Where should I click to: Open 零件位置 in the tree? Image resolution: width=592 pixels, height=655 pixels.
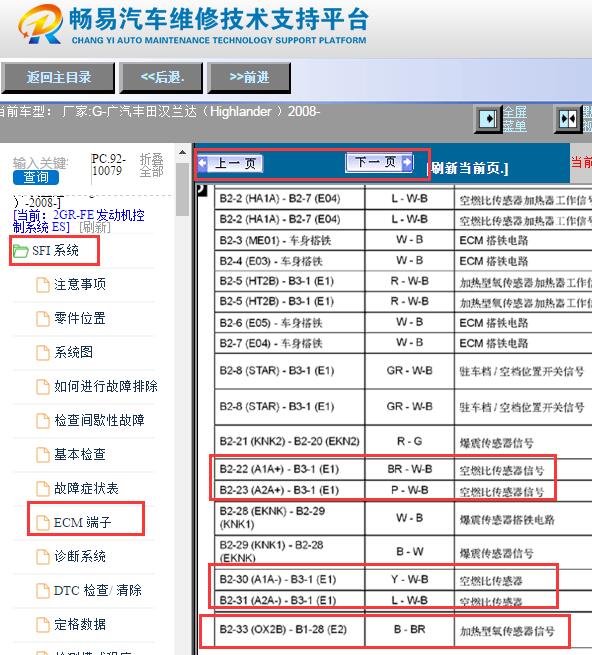[x=80, y=319]
